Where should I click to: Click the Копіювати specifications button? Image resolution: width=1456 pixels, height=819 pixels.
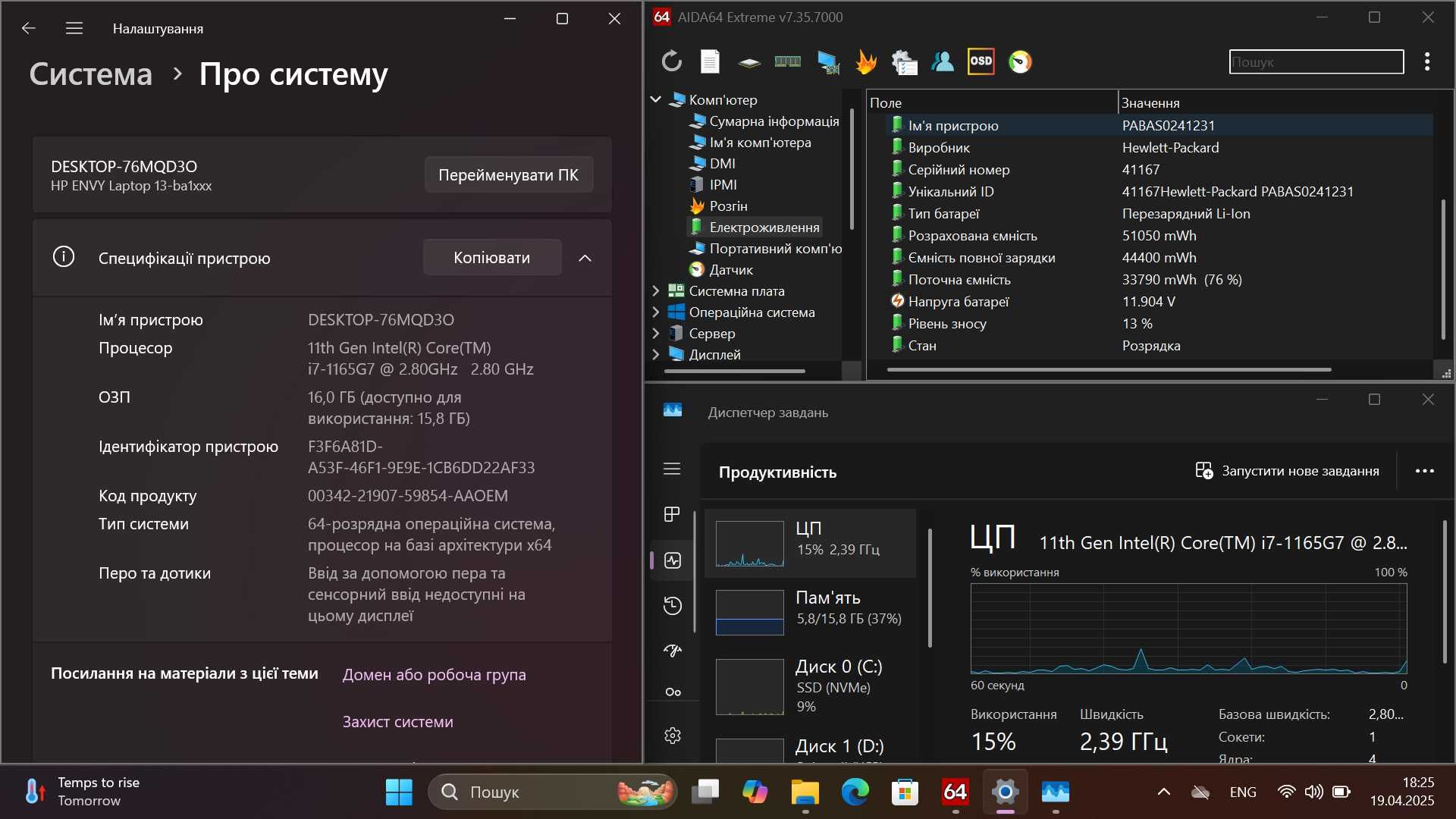tap(492, 257)
